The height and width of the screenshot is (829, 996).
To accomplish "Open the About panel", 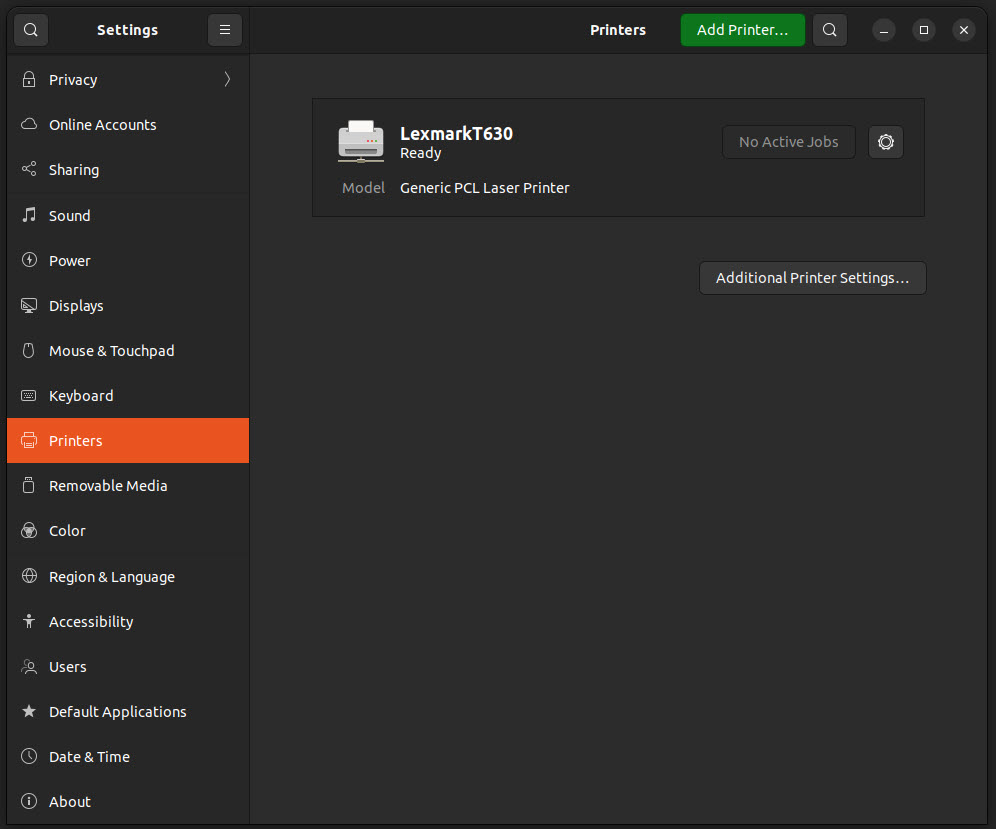I will pyautogui.click(x=70, y=802).
